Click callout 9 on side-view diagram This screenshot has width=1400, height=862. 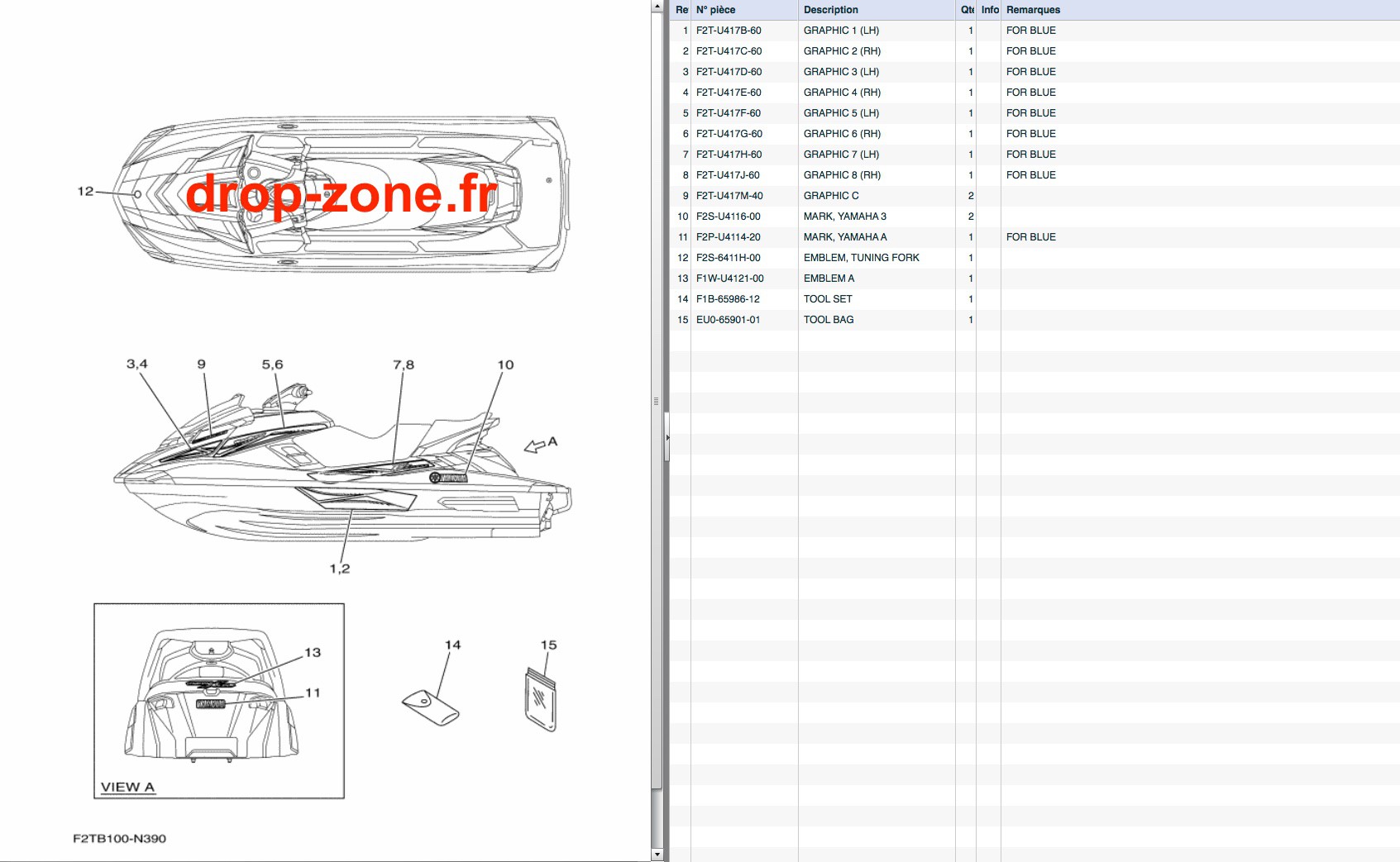[201, 364]
